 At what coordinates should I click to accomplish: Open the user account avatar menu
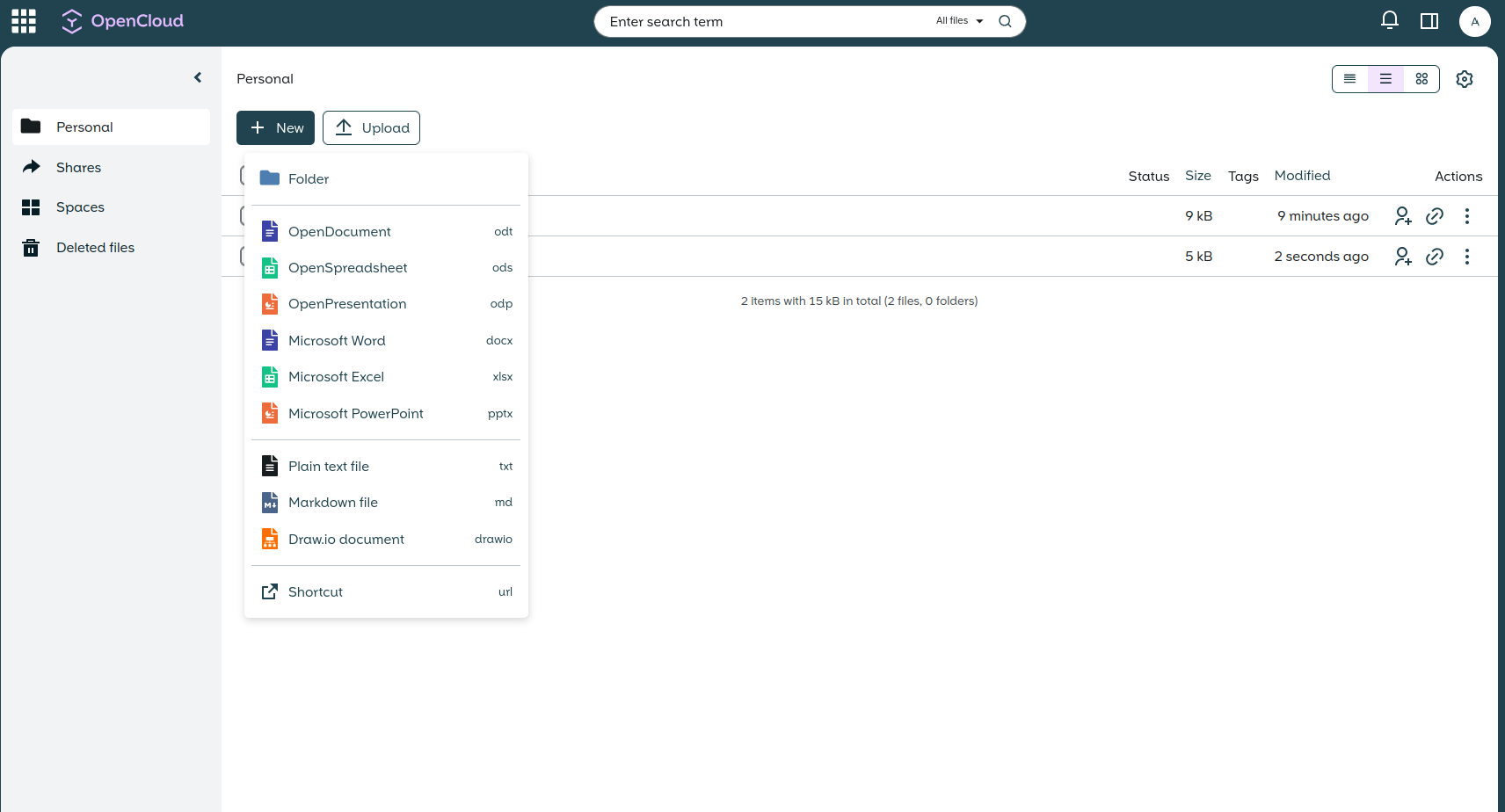[x=1475, y=21]
